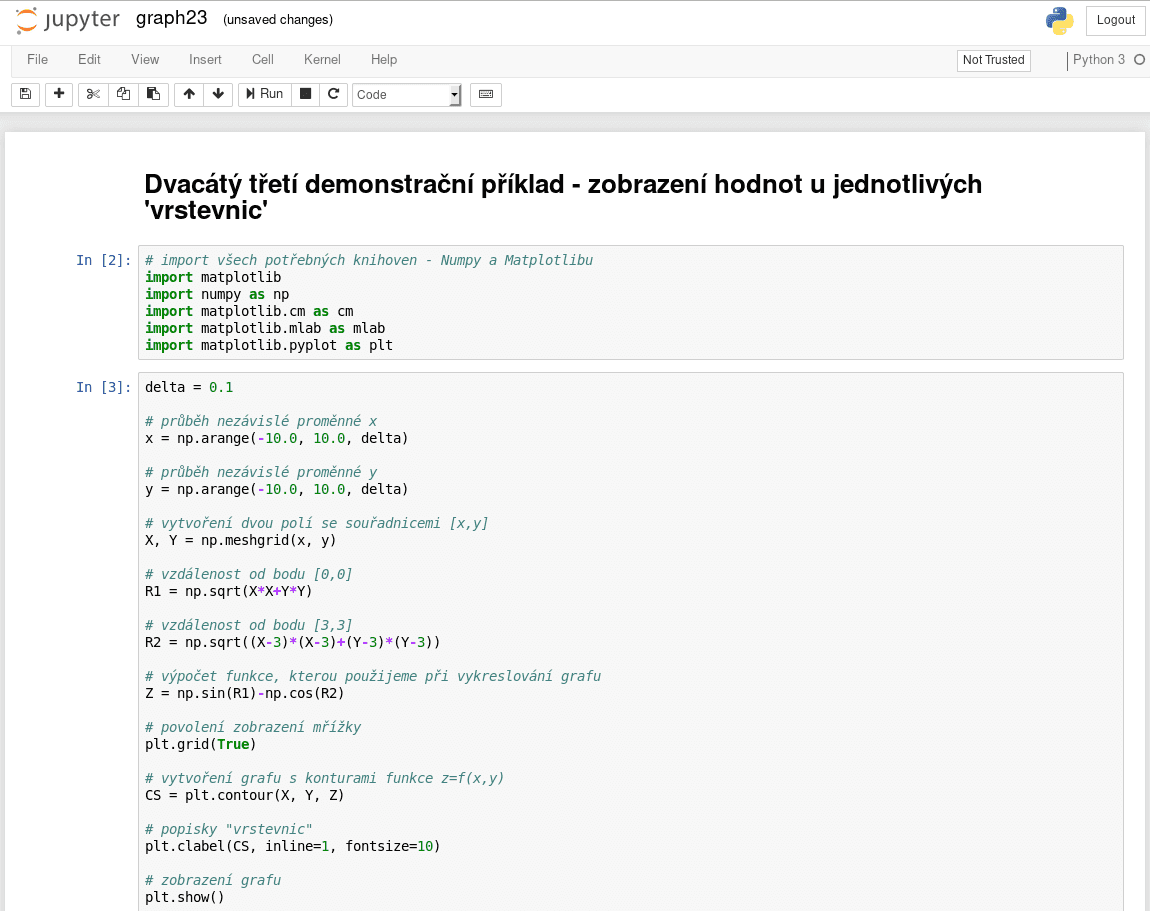Screen dimensions: 1150x911
Task: Click the line 'import matplotlib.cm as cm'
Action: [x=249, y=311]
